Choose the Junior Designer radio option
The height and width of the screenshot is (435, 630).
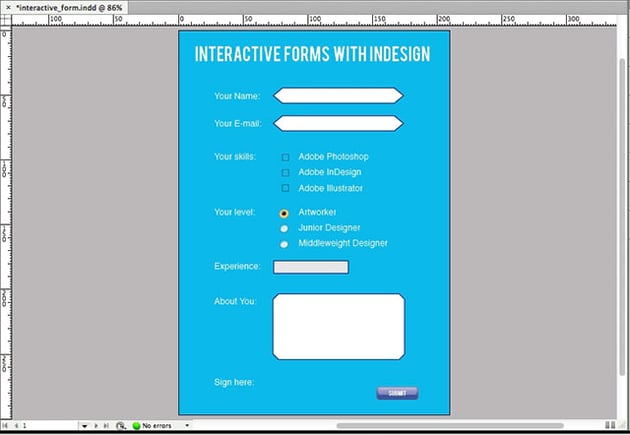[284, 228]
